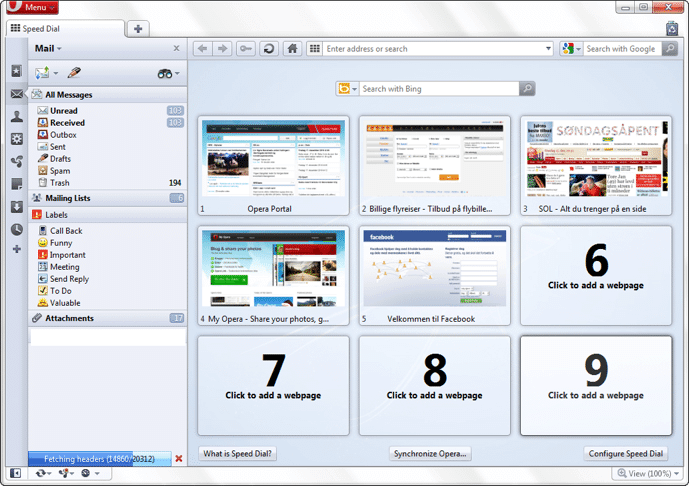Open the Velkommen til Facebook thumbnail
689x486 pixels.
click(x=435, y=276)
